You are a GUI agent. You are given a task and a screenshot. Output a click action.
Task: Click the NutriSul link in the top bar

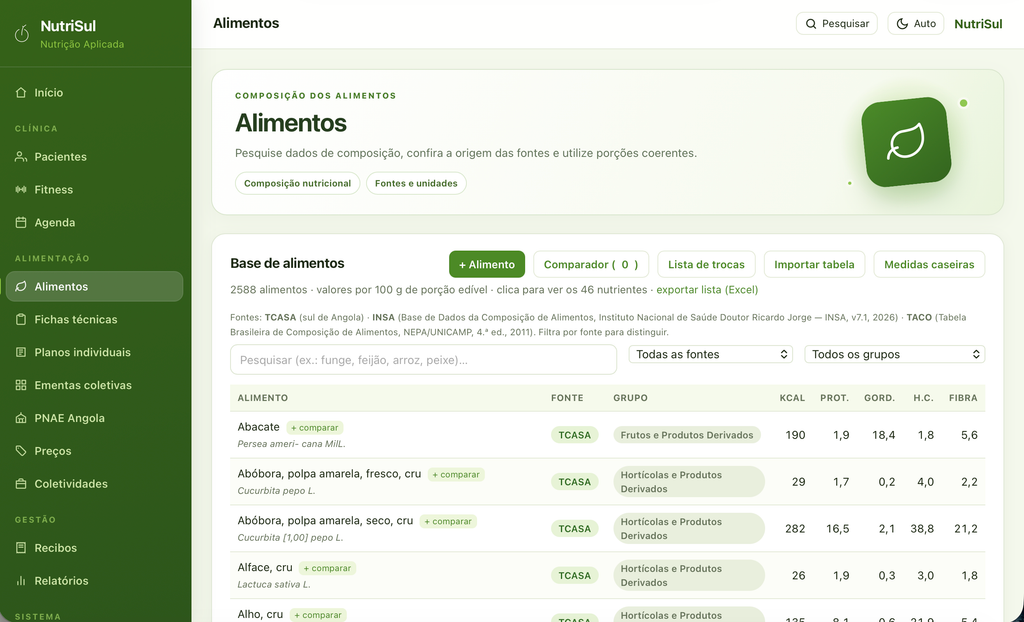(x=978, y=24)
